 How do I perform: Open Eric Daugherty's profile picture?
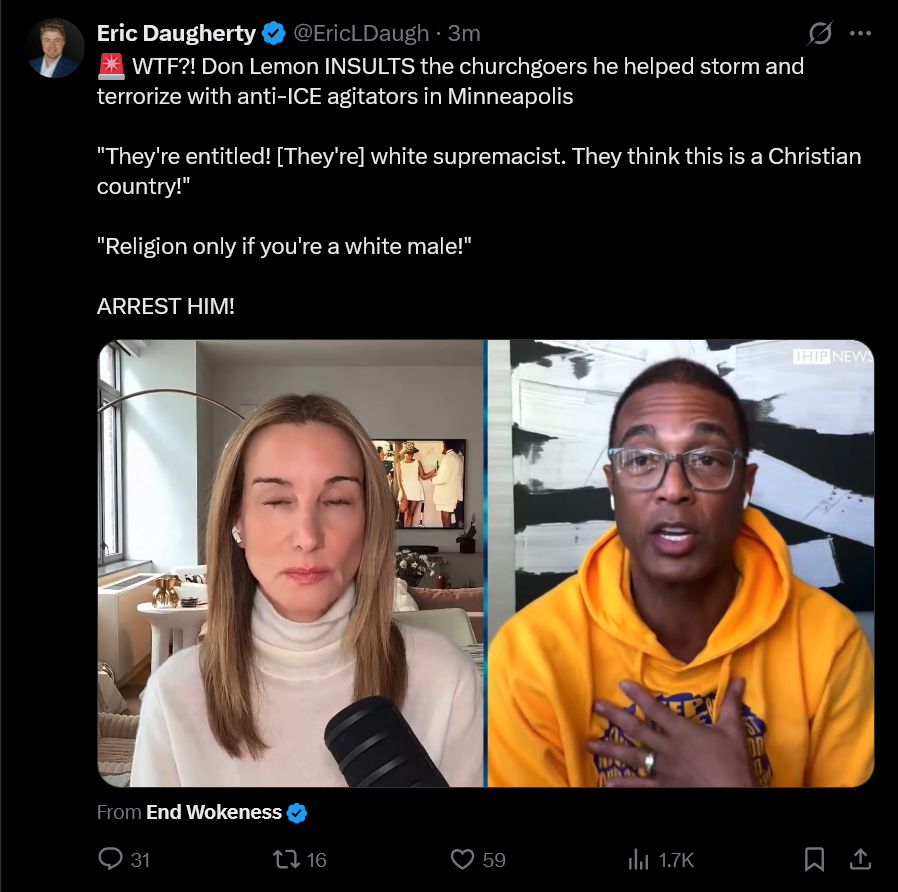tap(55, 48)
